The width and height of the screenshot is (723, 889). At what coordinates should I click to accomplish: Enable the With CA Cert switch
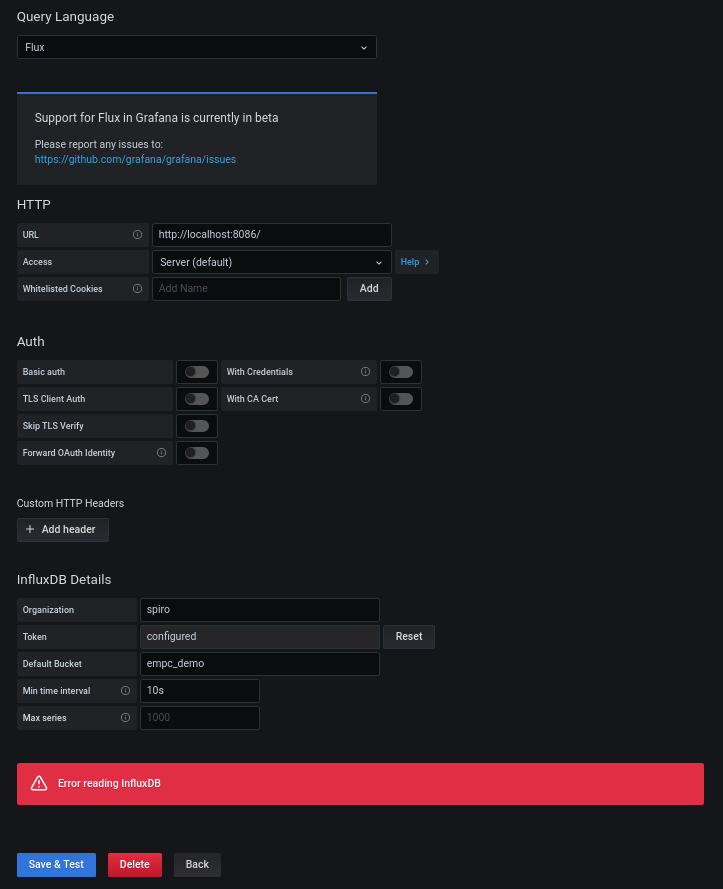(x=400, y=399)
